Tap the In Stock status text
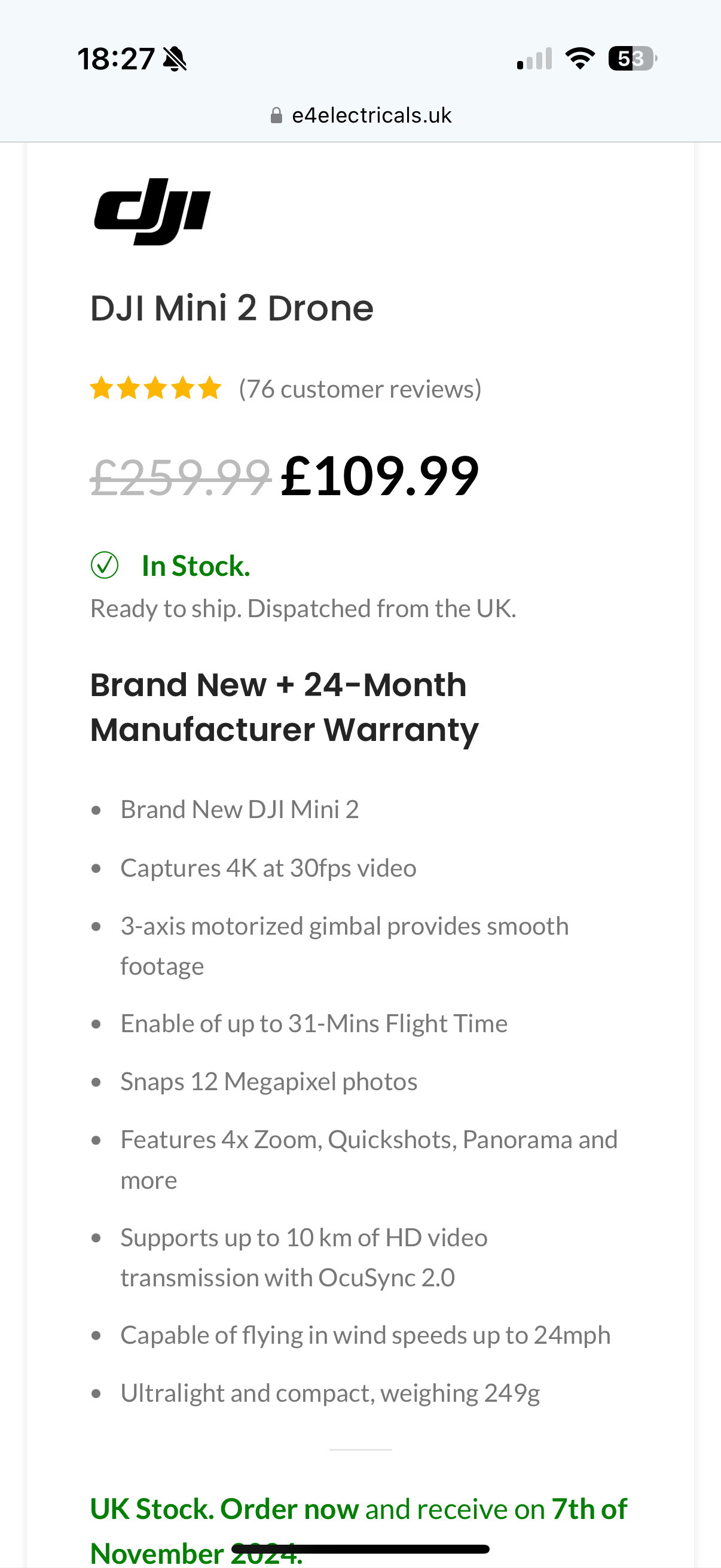This screenshot has width=721, height=1568. click(x=195, y=566)
